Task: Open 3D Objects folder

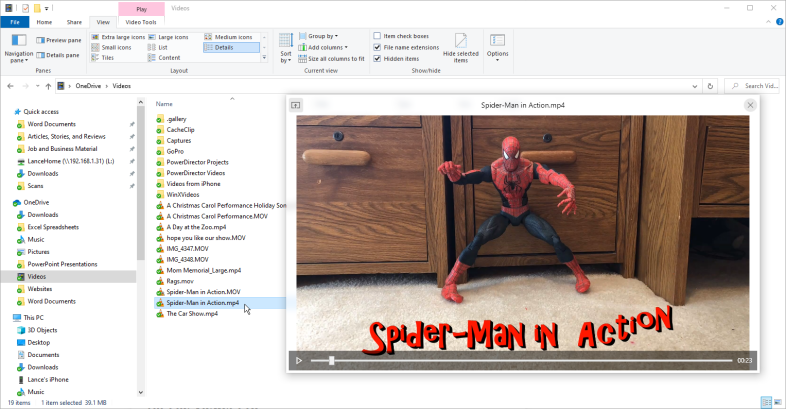Action: coord(42,330)
